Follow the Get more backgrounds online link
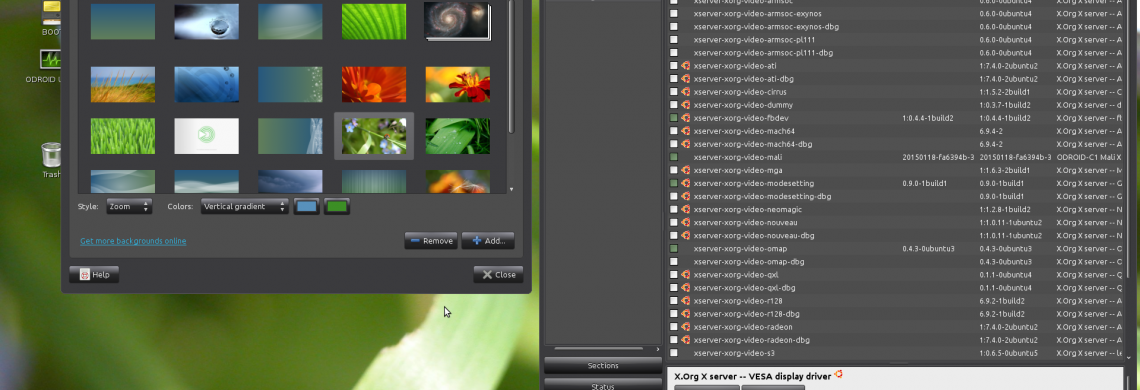 point(133,241)
